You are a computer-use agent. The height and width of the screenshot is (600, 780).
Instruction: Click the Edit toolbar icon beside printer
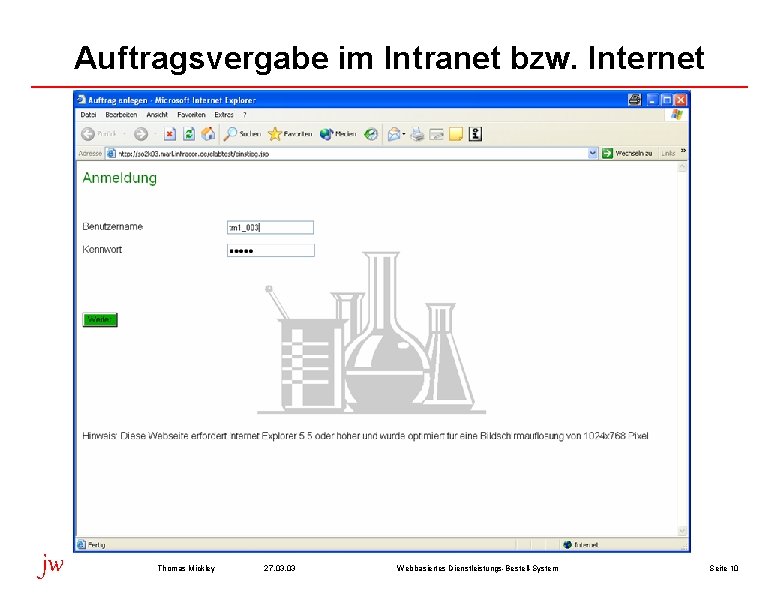(x=436, y=134)
